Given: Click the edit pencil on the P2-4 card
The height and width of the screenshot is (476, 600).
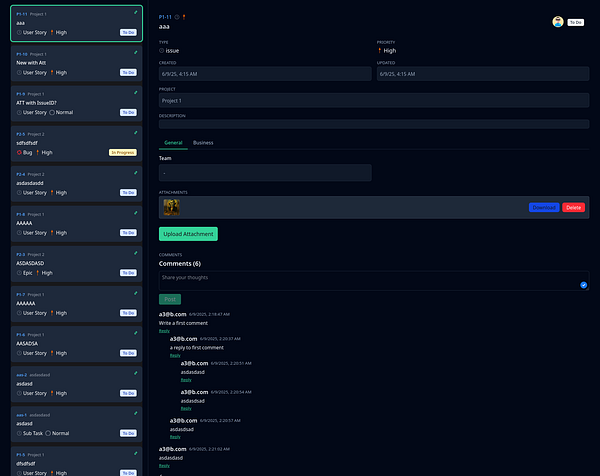Looking at the screenshot, I should click(135, 173).
